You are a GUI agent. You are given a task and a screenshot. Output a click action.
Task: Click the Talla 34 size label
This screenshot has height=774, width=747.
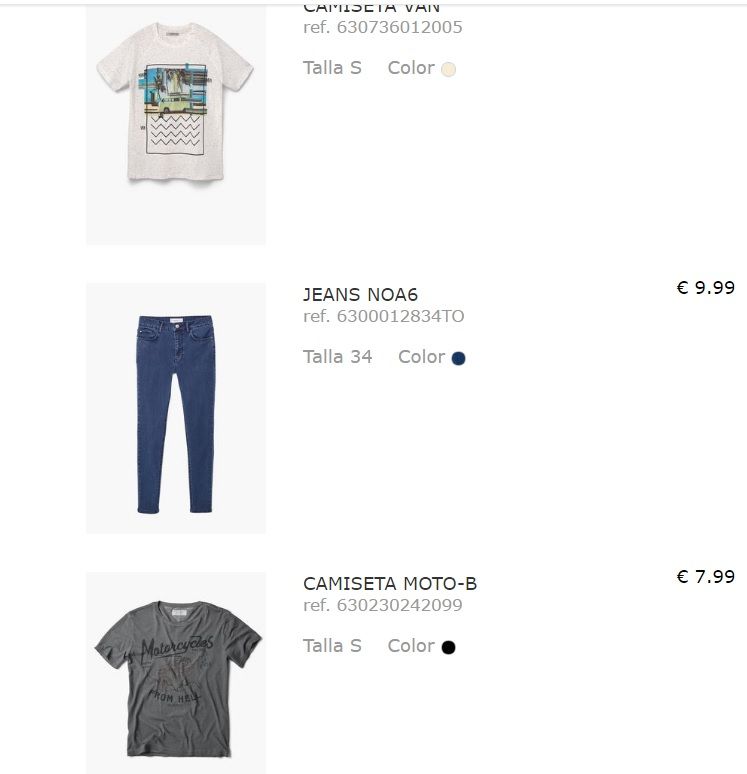coord(338,356)
